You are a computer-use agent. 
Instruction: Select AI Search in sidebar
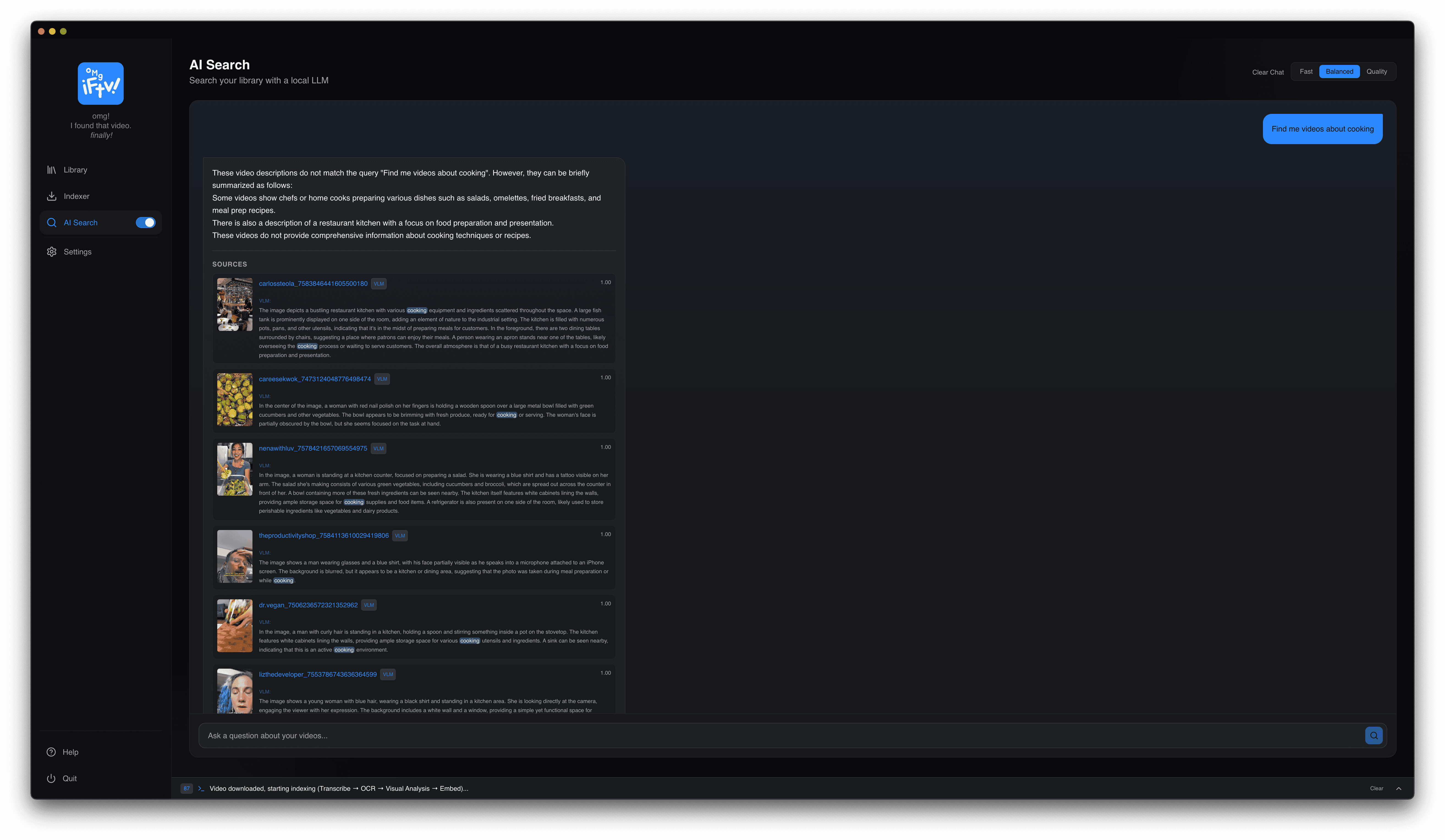tap(80, 223)
